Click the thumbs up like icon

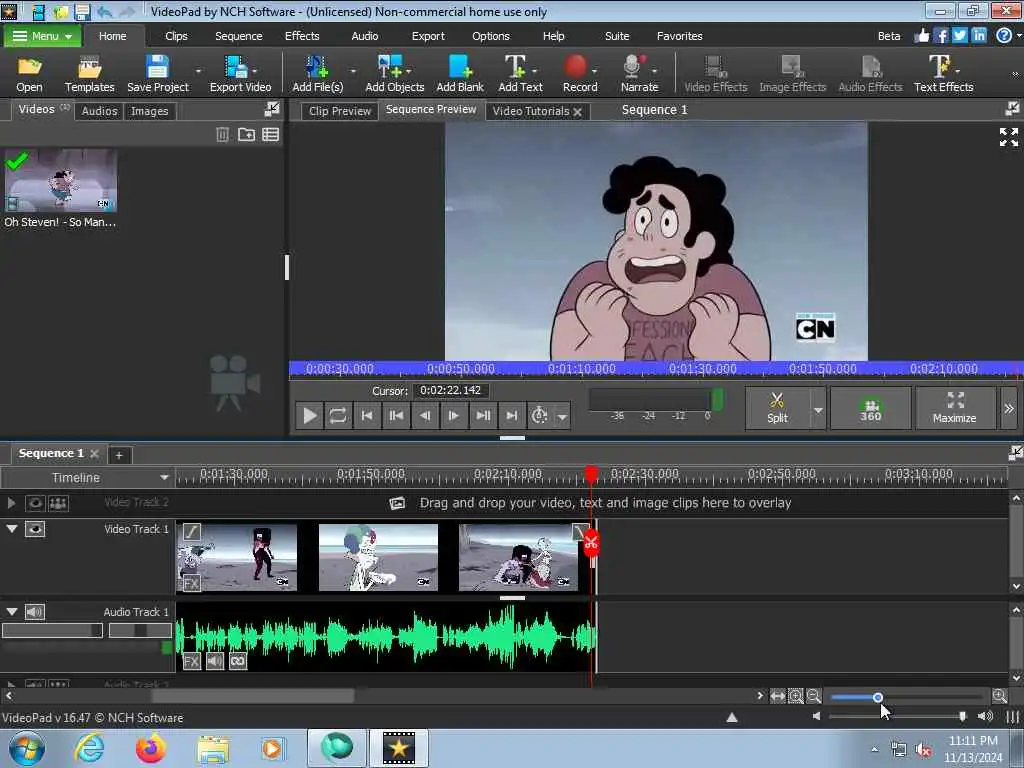[921, 35]
